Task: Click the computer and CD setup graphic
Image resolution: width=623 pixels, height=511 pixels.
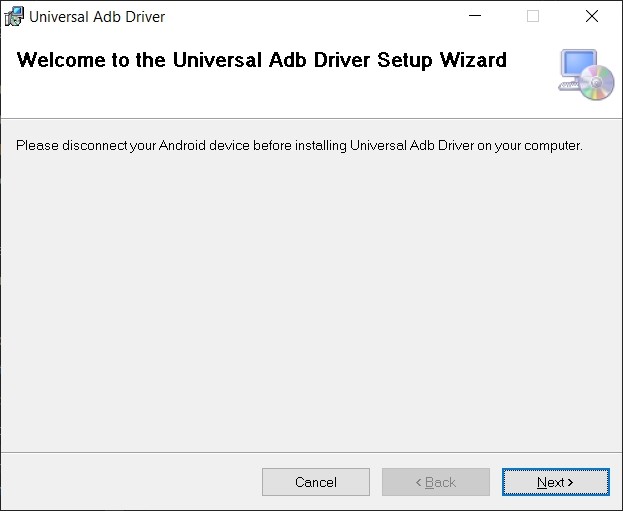Action: click(x=586, y=74)
